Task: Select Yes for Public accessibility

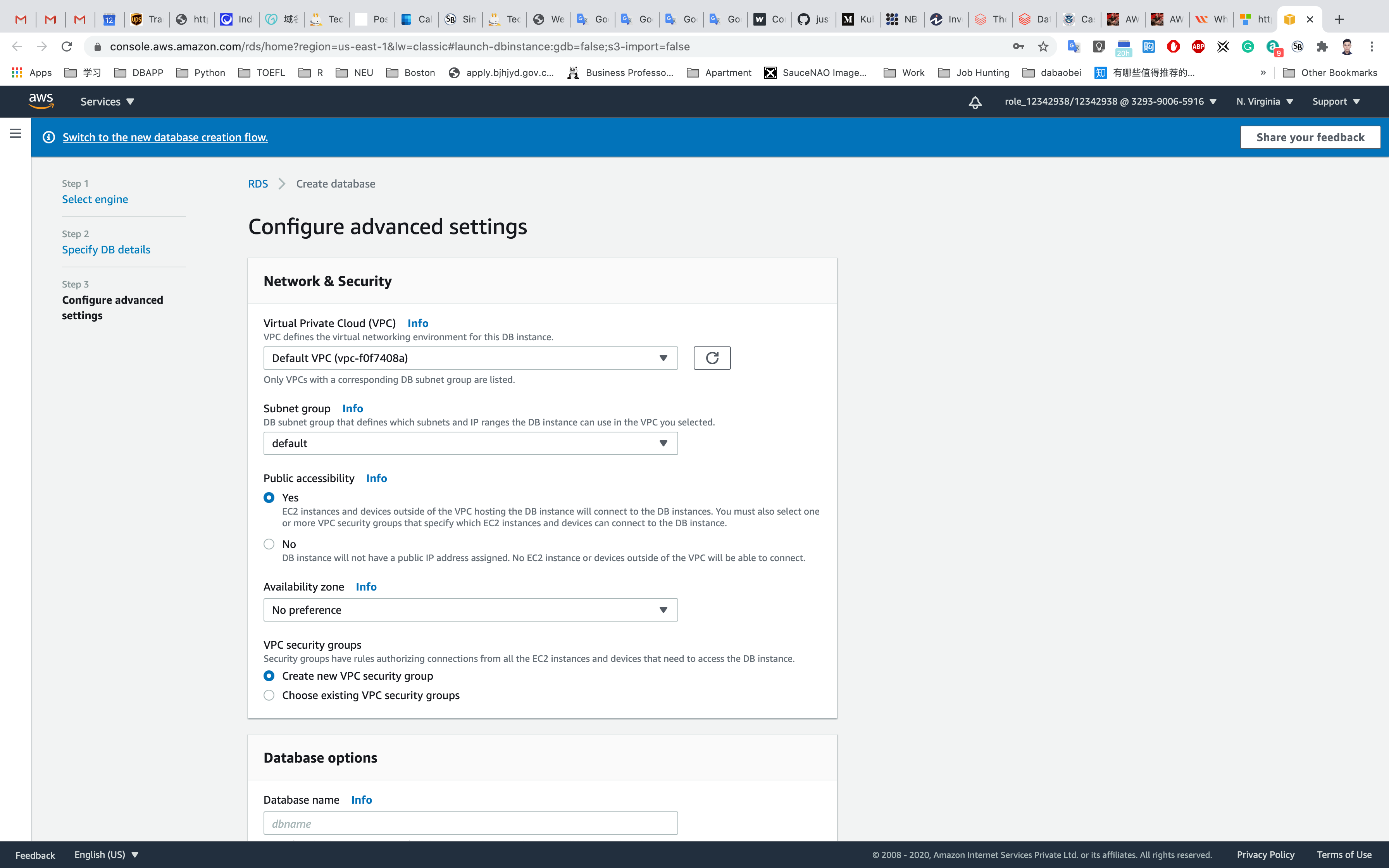Action: tap(269, 498)
